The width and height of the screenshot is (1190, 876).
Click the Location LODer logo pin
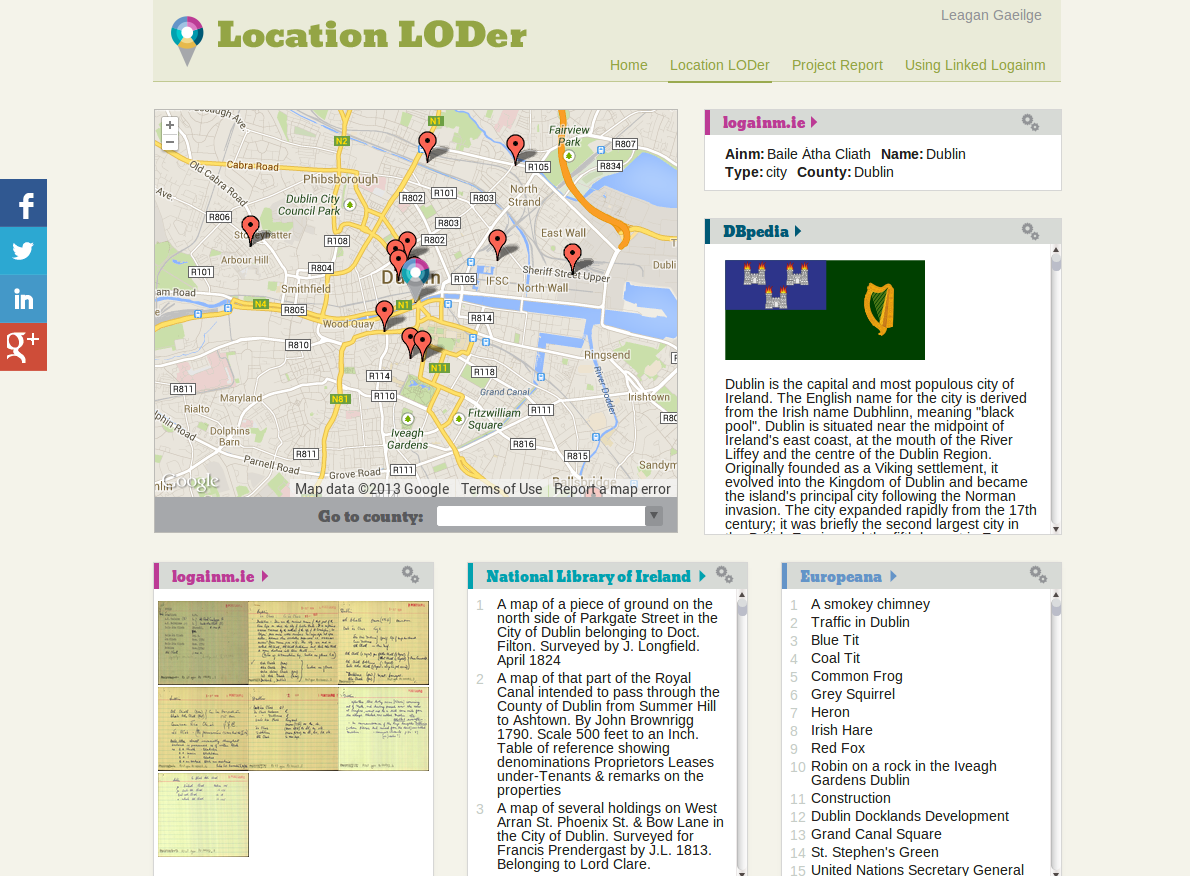pyautogui.click(x=187, y=40)
